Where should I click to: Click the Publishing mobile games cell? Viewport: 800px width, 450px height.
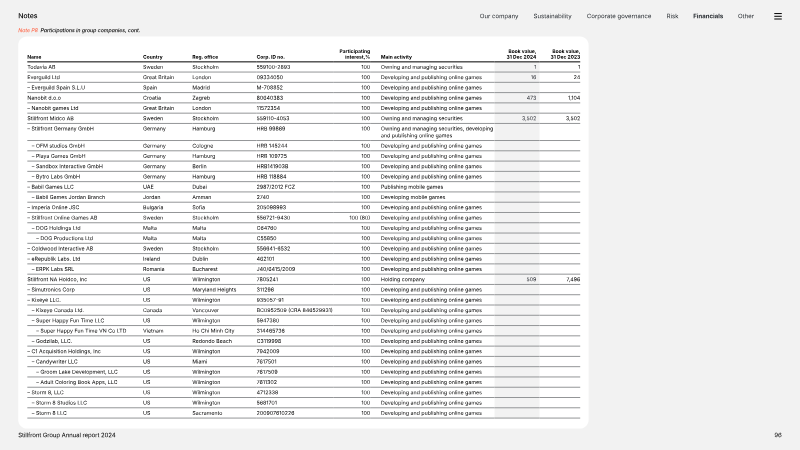(x=412, y=187)
